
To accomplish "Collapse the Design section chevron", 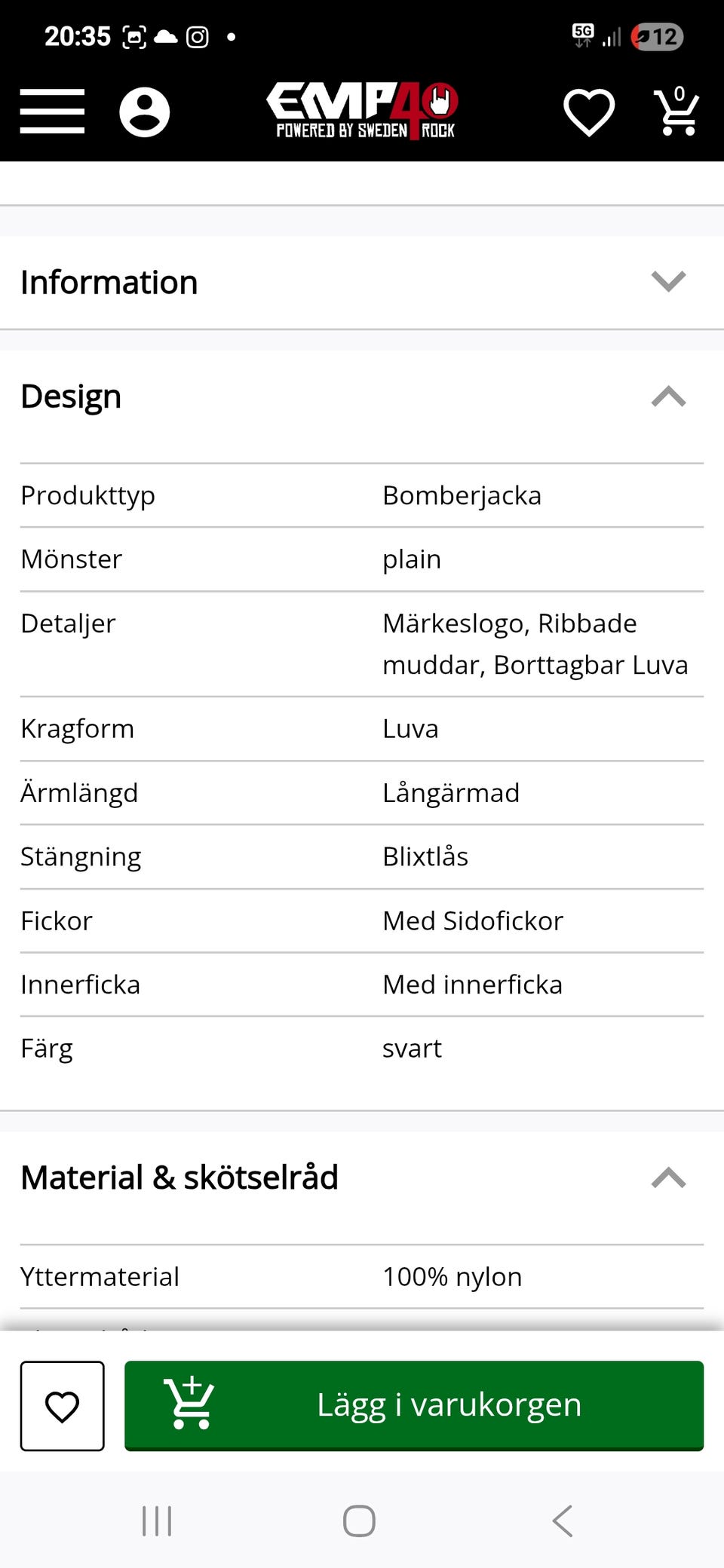I will point(668,397).
